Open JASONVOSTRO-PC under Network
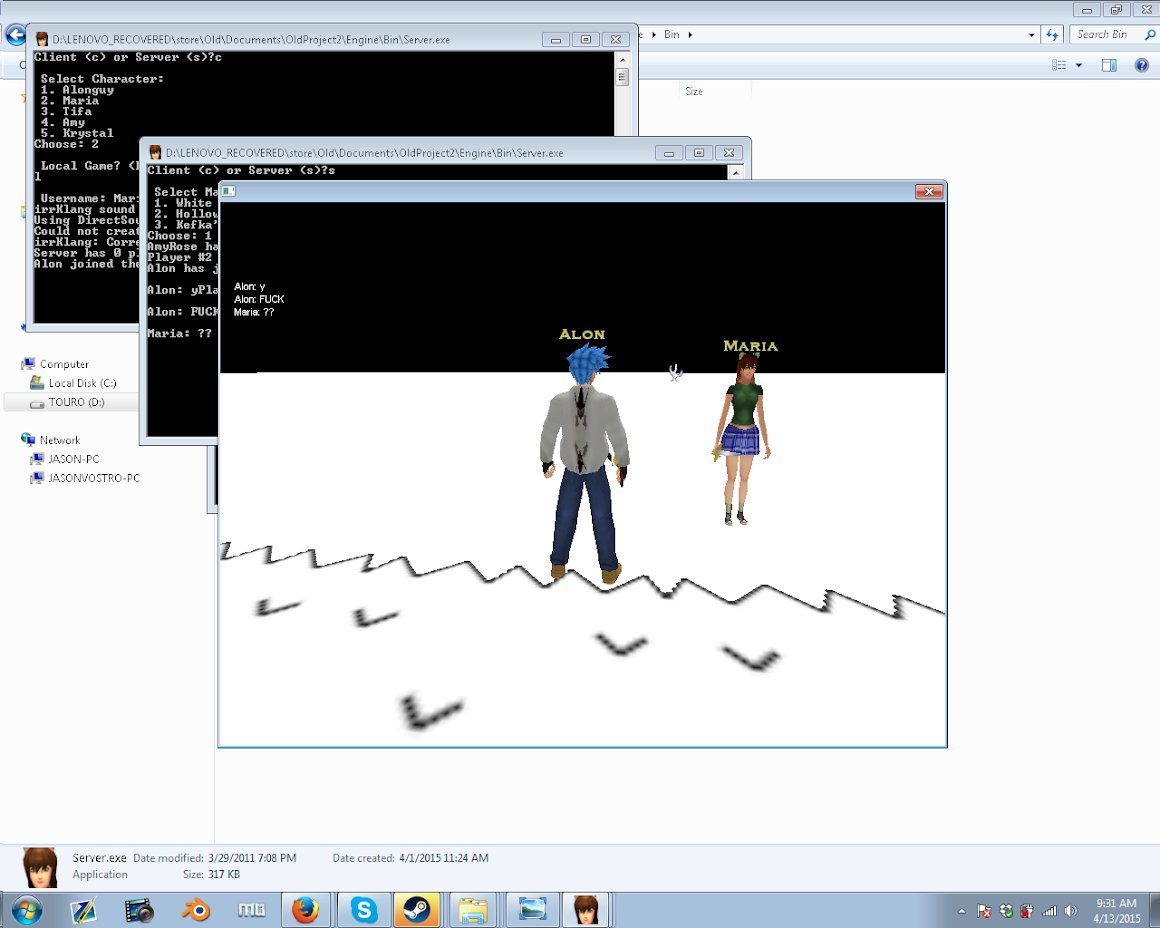Image resolution: width=1160 pixels, height=928 pixels. coord(94,478)
